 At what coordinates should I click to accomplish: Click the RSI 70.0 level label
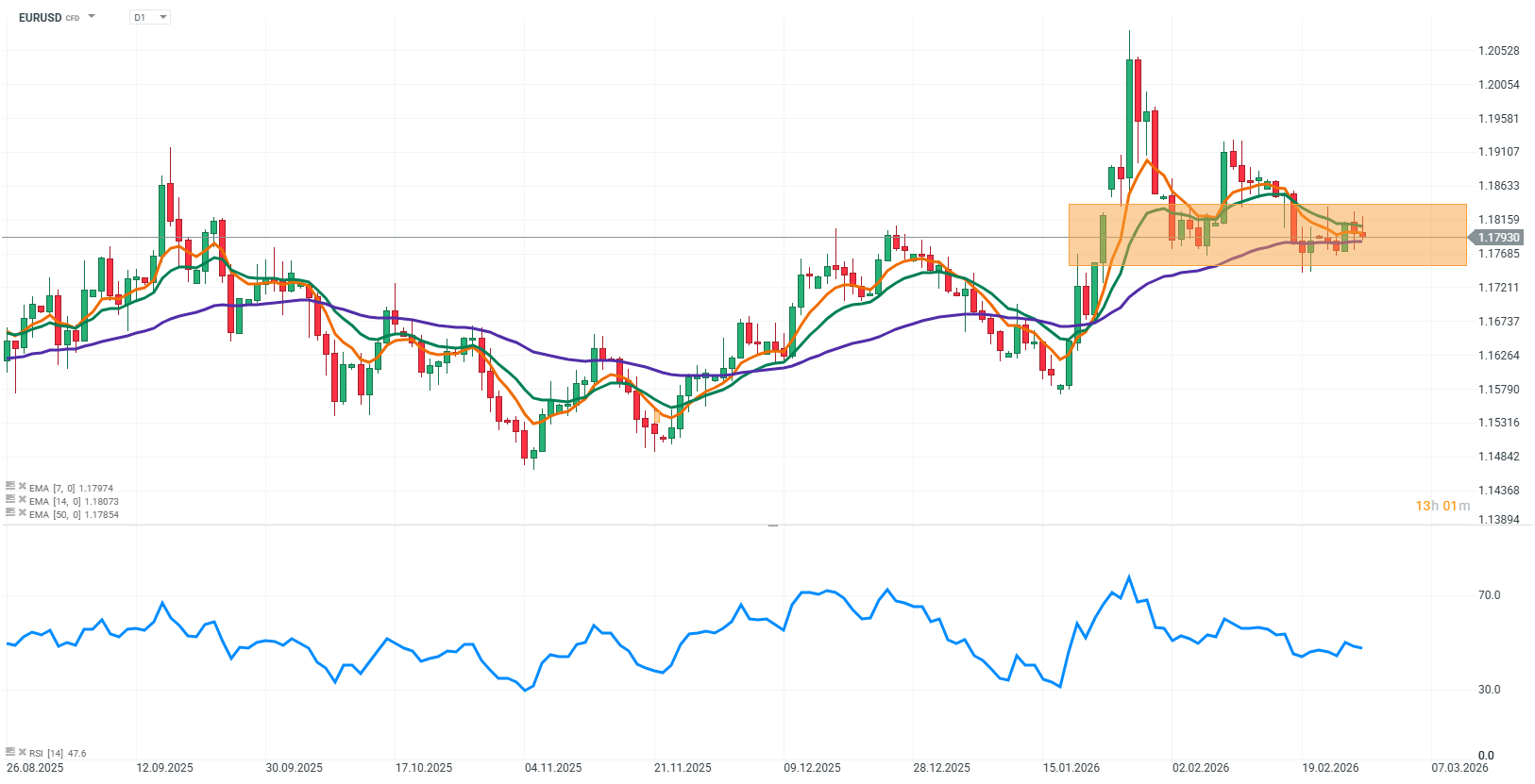point(1489,595)
